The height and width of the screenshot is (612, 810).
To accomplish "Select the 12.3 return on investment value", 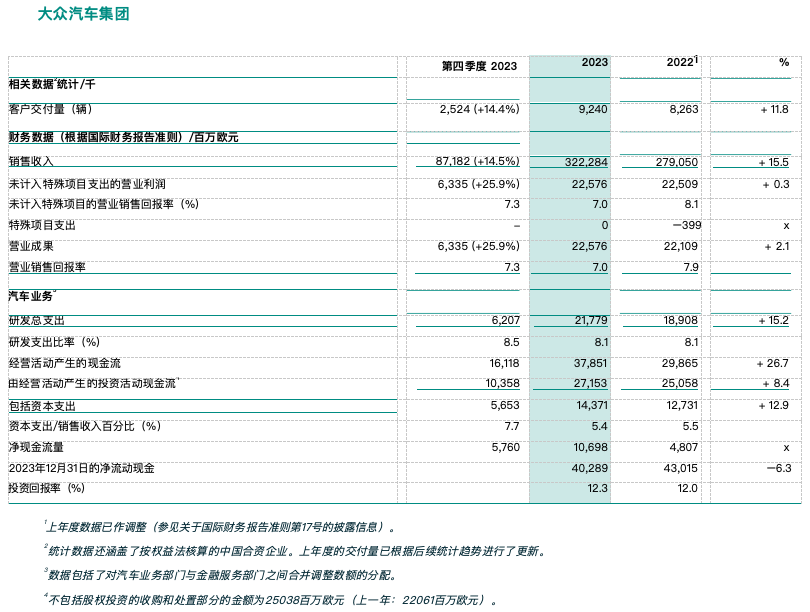I will (x=597, y=488).
